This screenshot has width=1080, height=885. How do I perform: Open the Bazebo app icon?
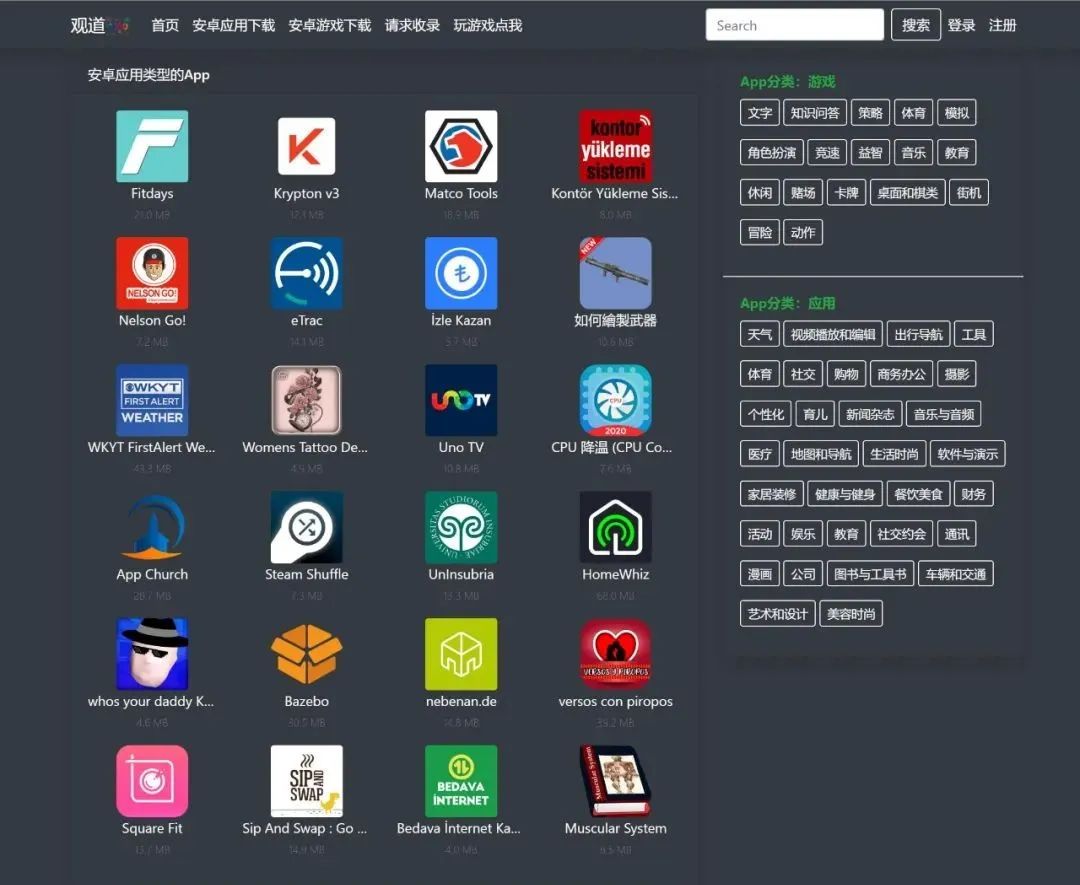(x=307, y=654)
